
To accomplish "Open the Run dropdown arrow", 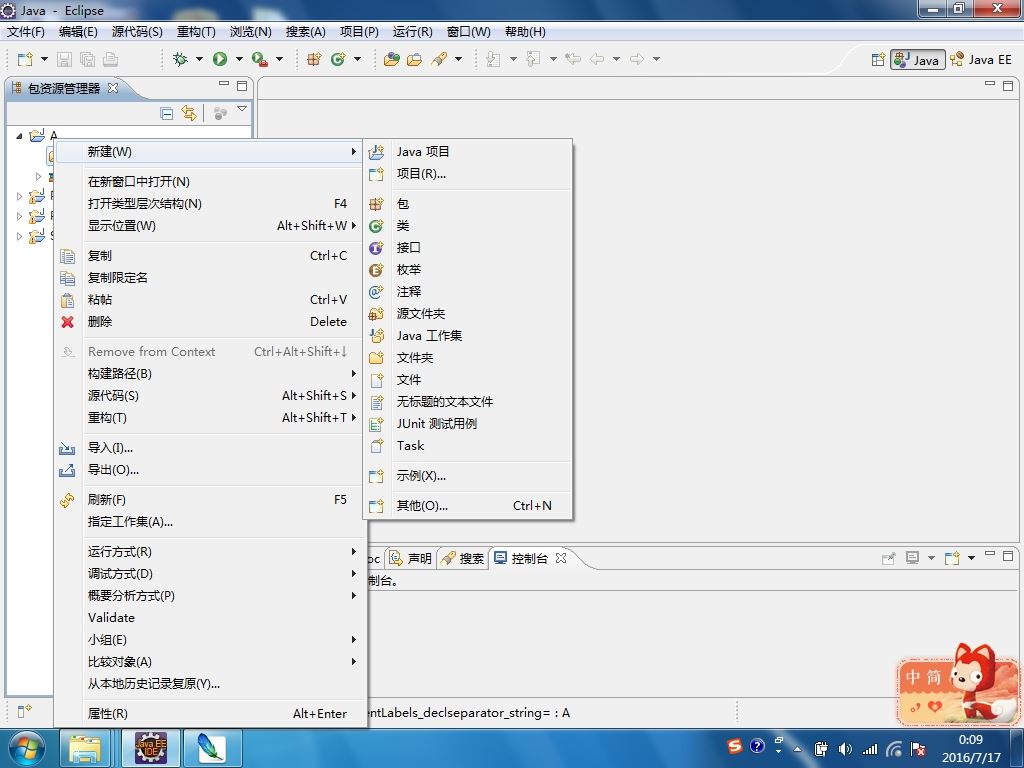I will coord(239,59).
